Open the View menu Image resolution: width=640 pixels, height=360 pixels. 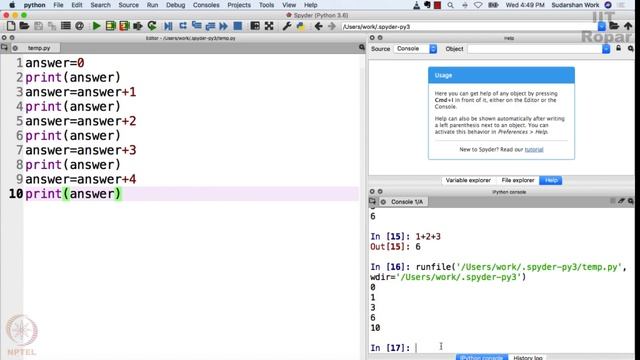pos(289,5)
